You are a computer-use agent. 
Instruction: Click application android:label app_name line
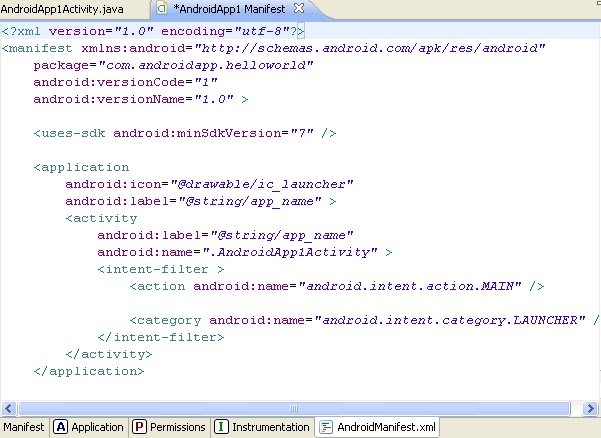click(201, 201)
